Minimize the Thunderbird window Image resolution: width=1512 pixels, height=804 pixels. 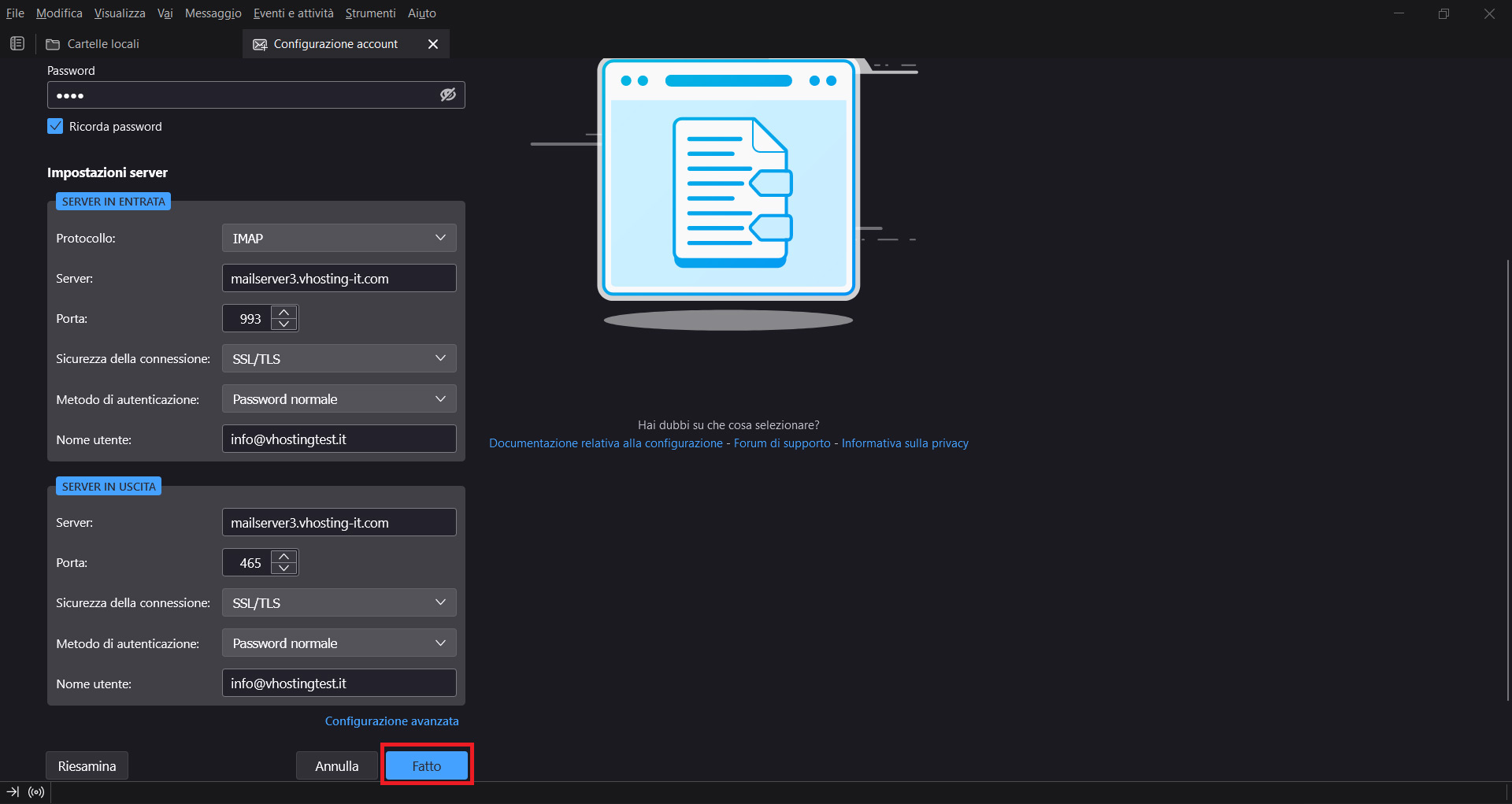1399,13
